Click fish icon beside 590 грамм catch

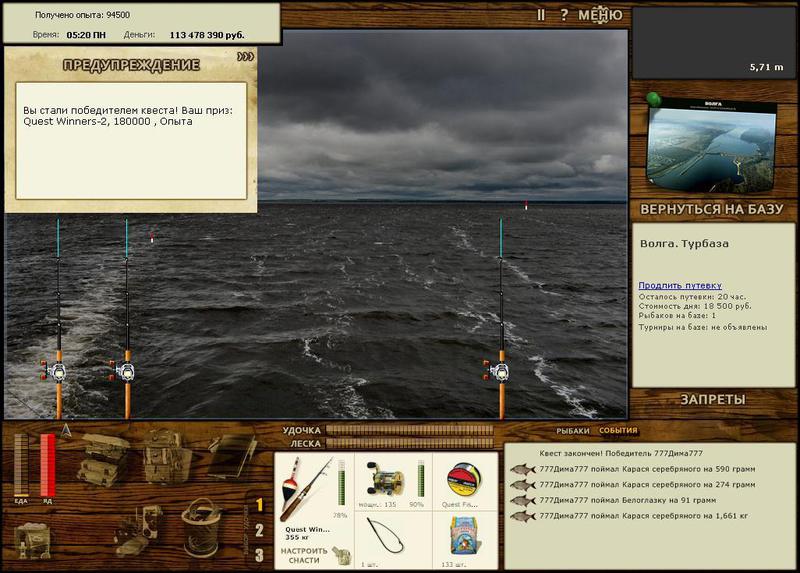pyautogui.click(x=522, y=469)
